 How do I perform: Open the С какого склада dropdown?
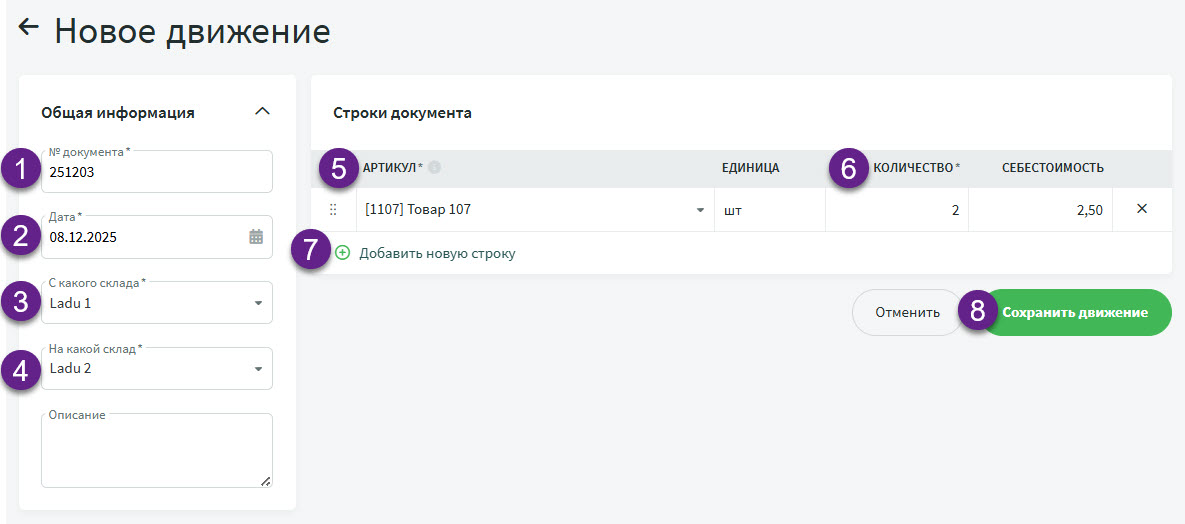[x=258, y=303]
